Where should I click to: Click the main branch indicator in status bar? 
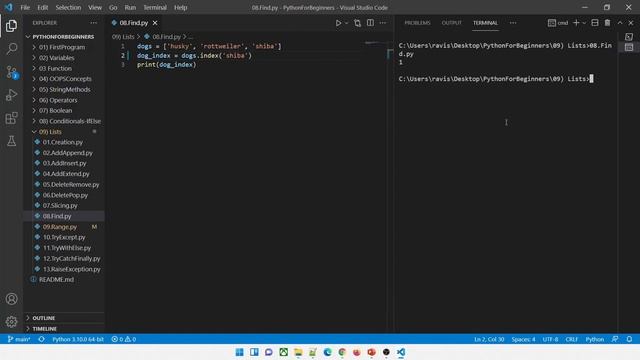pos(19,339)
